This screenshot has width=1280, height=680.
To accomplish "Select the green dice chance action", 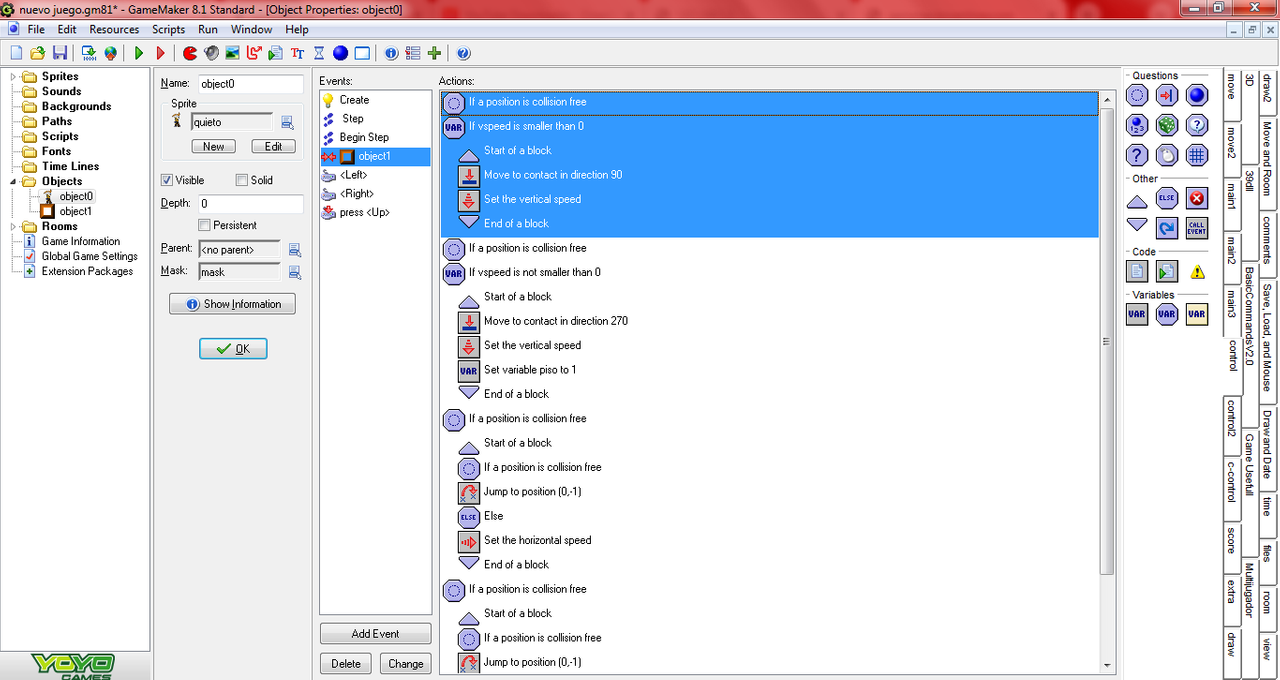I will [1167, 125].
